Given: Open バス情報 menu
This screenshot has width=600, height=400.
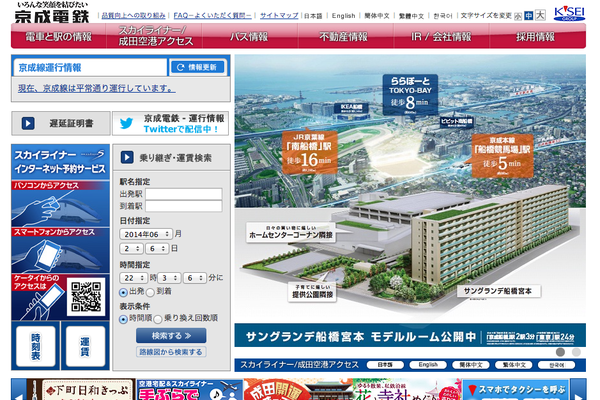Looking at the screenshot, I should [249, 36].
